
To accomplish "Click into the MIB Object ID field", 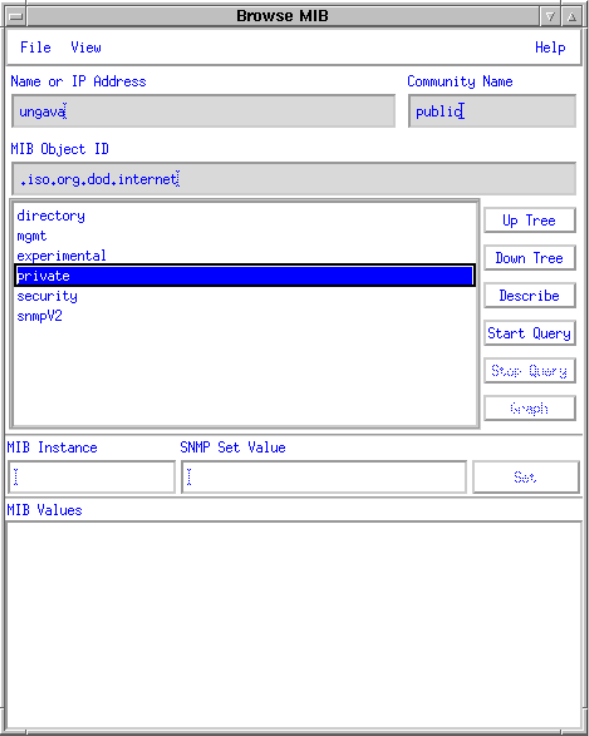I will (294, 179).
